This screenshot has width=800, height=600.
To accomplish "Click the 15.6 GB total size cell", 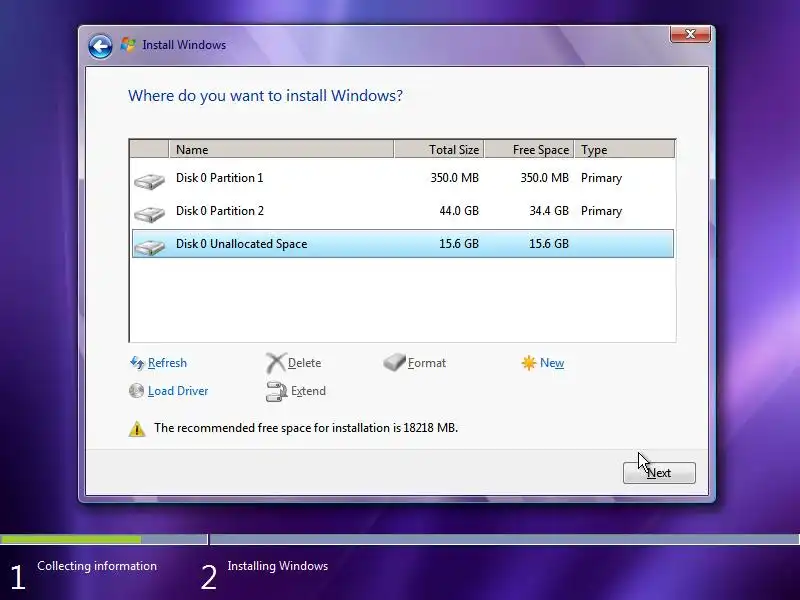I will pyautogui.click(x=459, y=244).
